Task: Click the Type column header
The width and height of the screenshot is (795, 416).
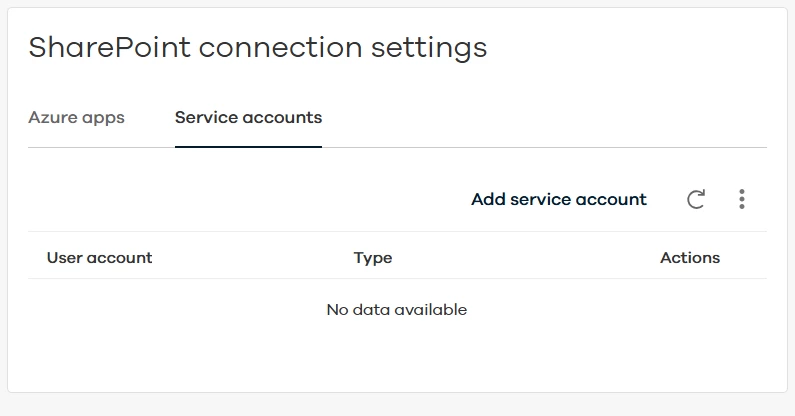Action: (373, 258)
